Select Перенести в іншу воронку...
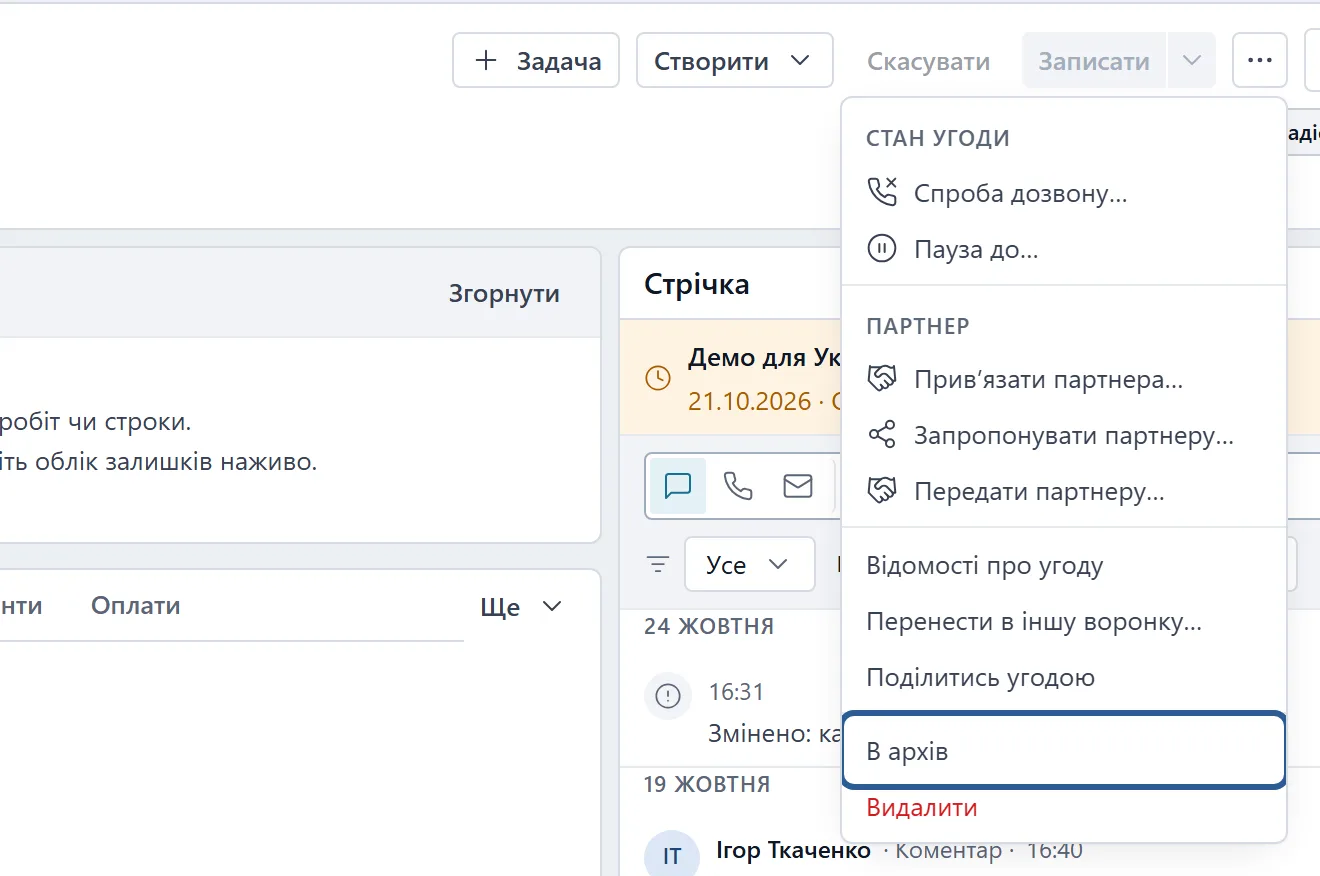 tap(1064, 622)
